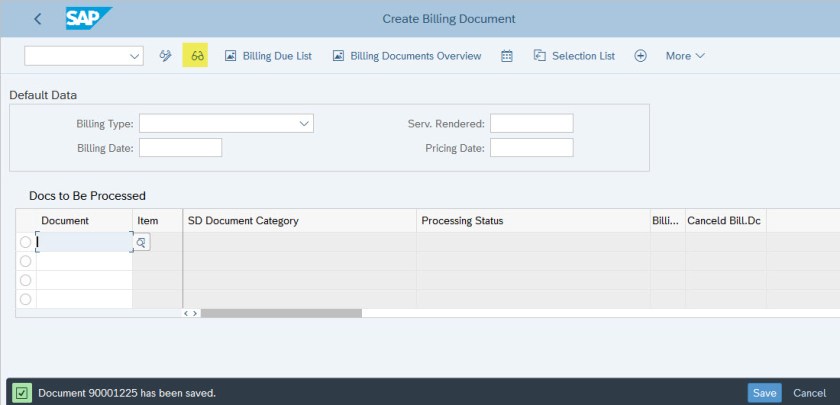840x405 pixels.
Task: Click the Cancel button
Action: pyautogui.click(x=809, y=393)
